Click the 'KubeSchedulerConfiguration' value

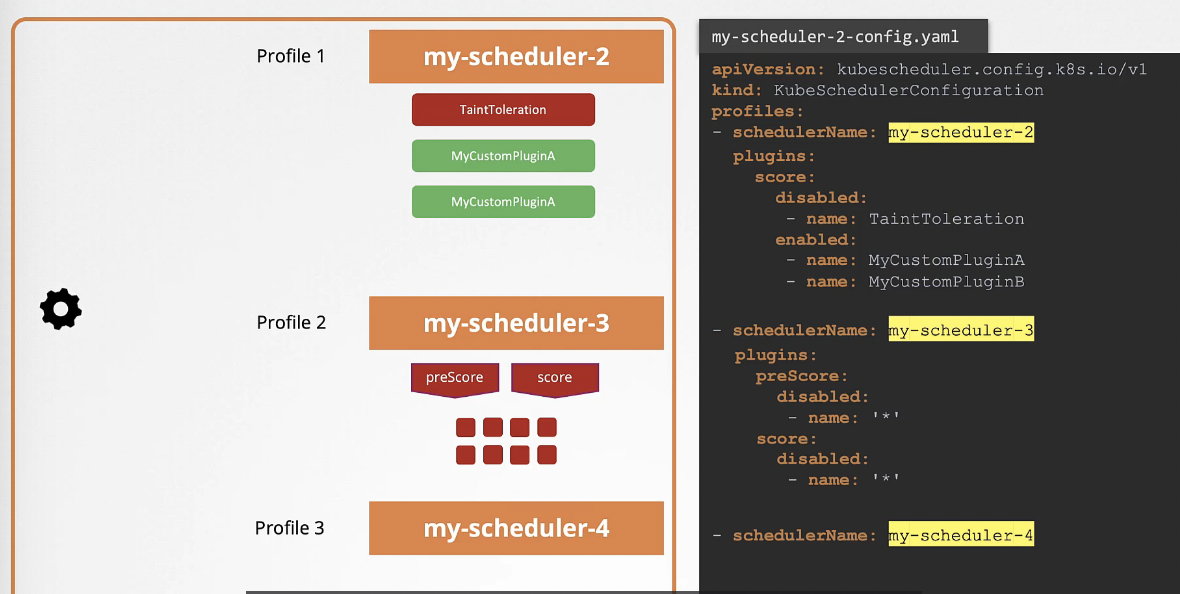(908, 90)
